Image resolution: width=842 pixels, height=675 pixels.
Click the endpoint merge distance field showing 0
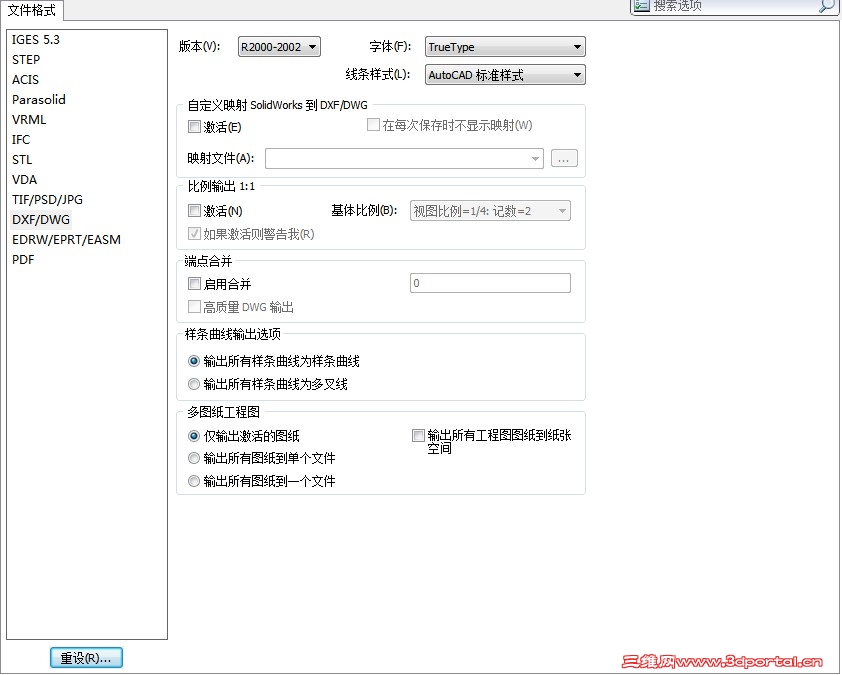(x=489, y=283)
